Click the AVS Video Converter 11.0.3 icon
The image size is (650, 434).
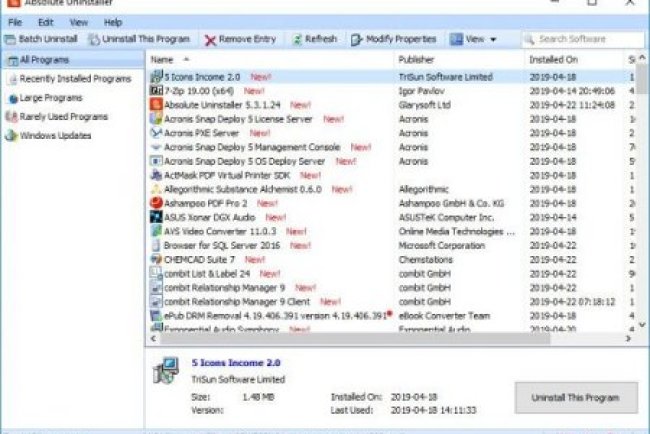click(x=156, y=231)
